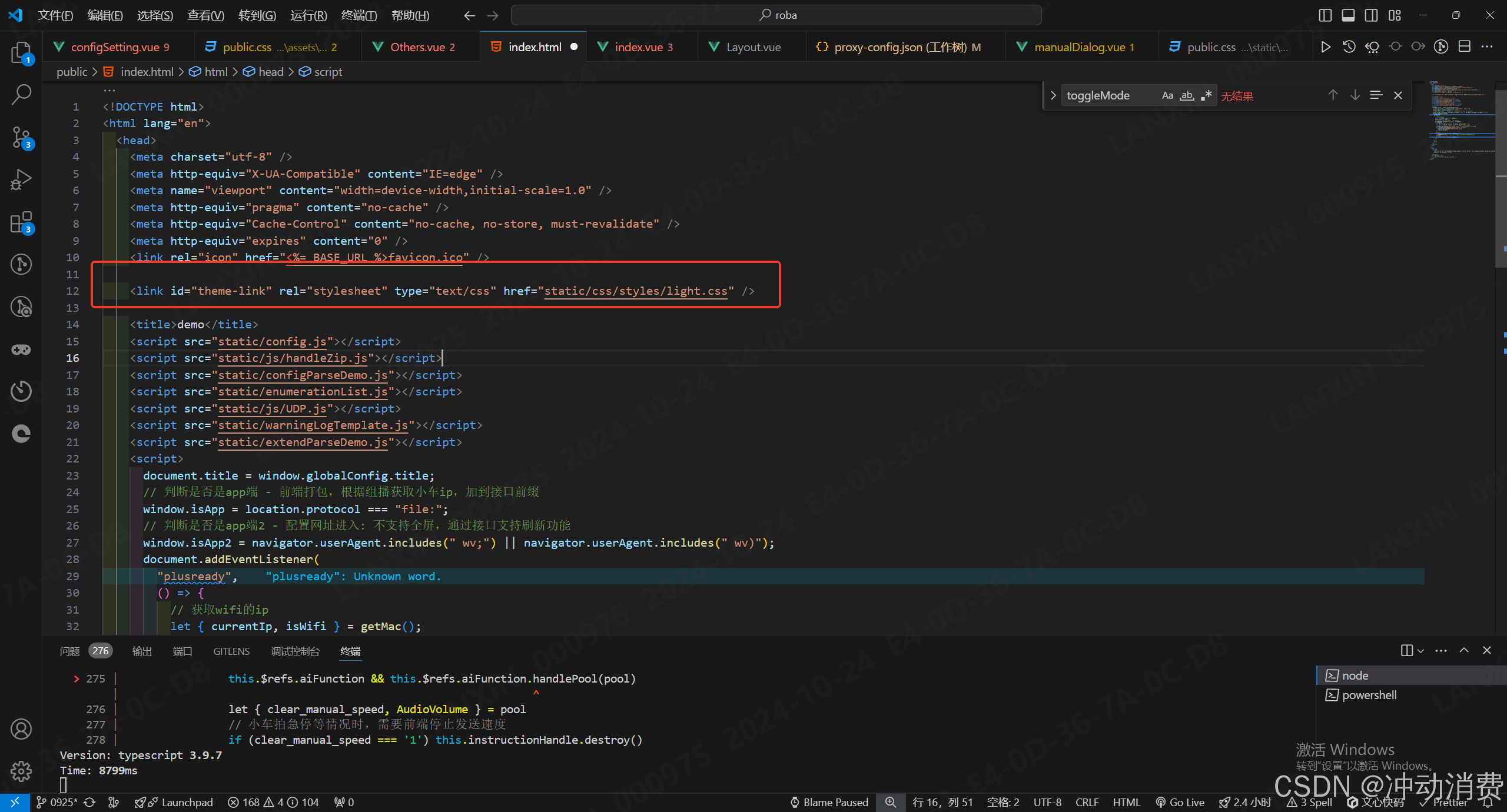1507x812 pixels.
Task: Change UTF-8 encoding in status bar
Action: click(x=1047, y=802)
